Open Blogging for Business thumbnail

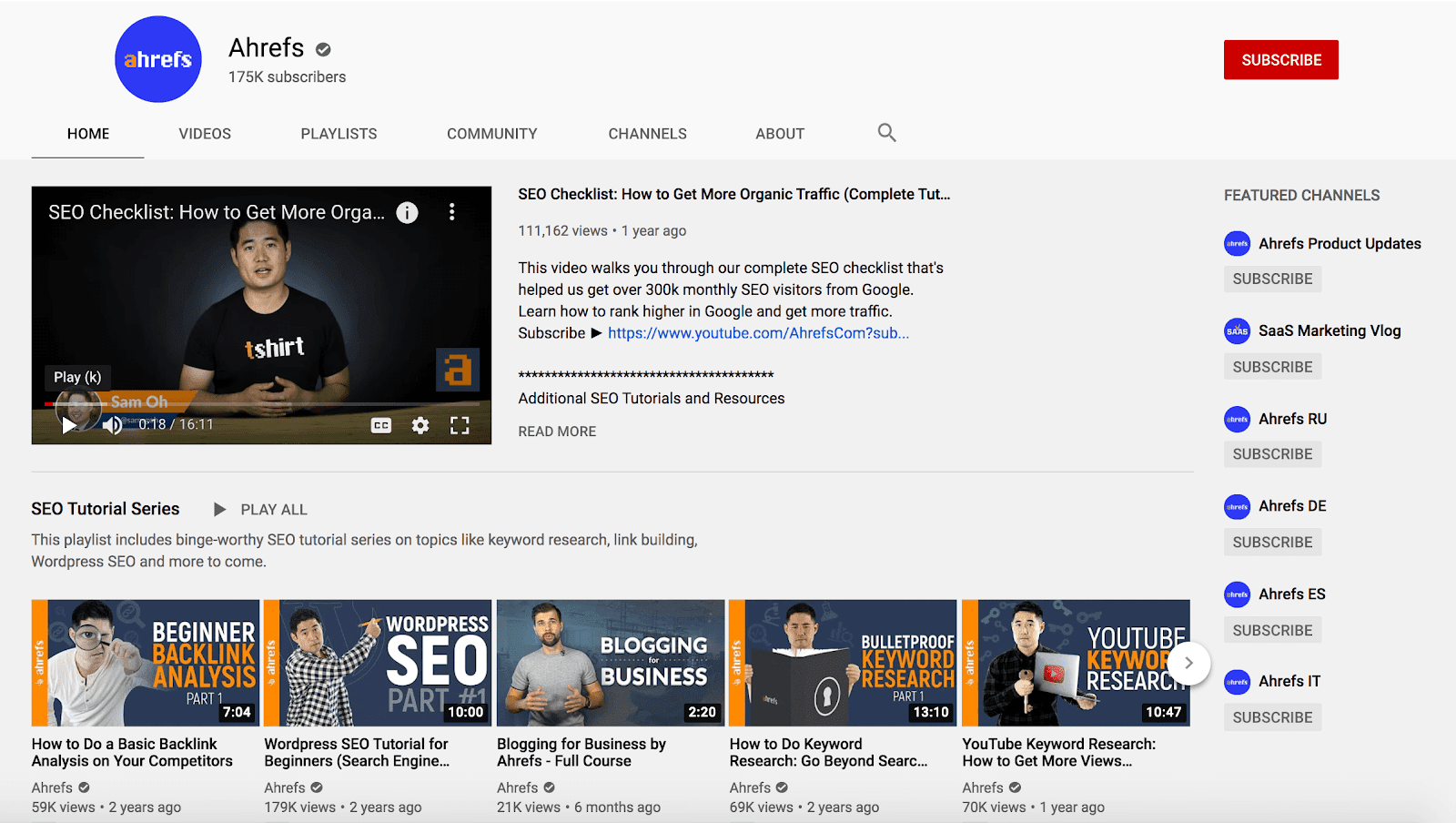[611, 663]
